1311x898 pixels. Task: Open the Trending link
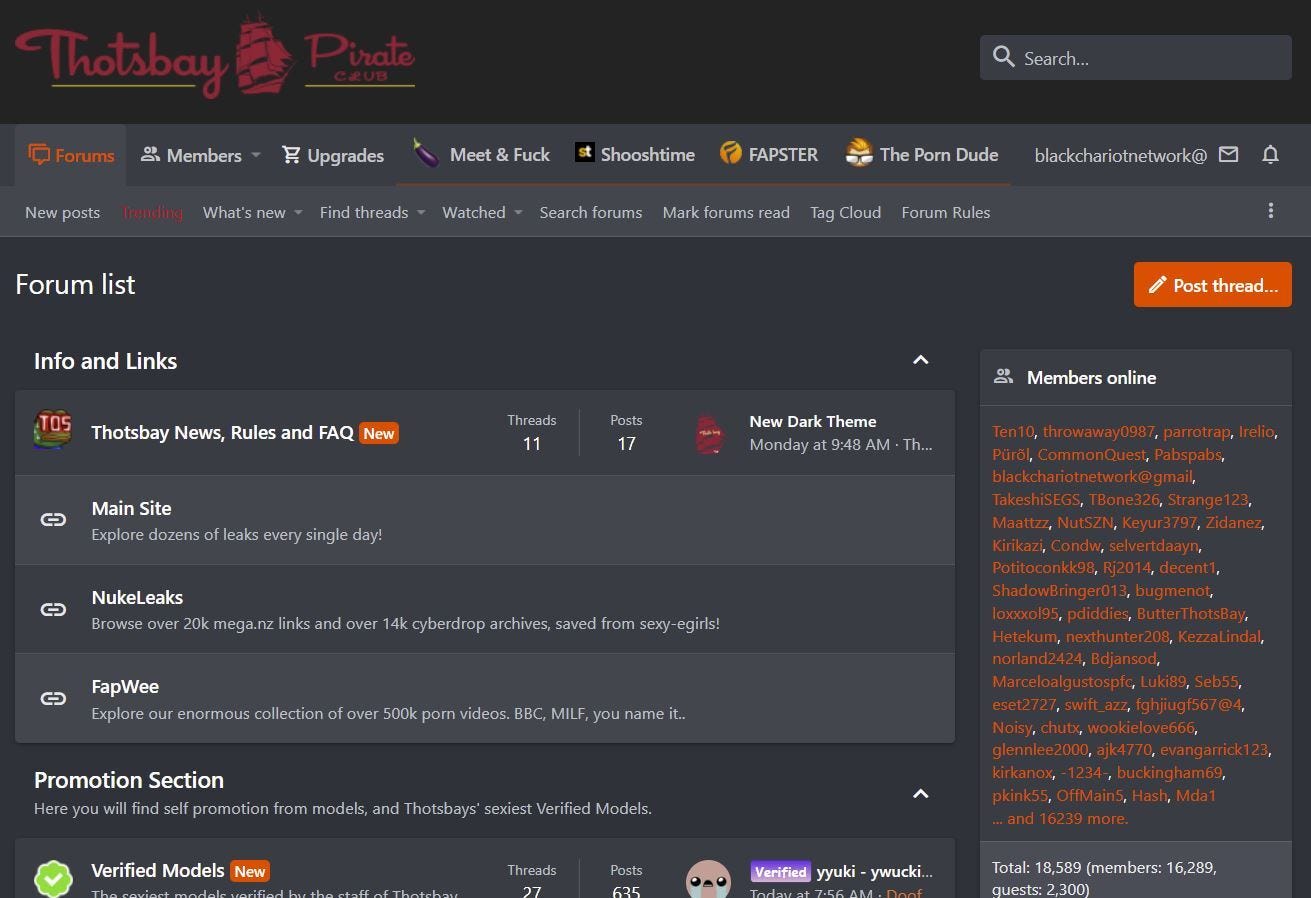tap(152, 212)
